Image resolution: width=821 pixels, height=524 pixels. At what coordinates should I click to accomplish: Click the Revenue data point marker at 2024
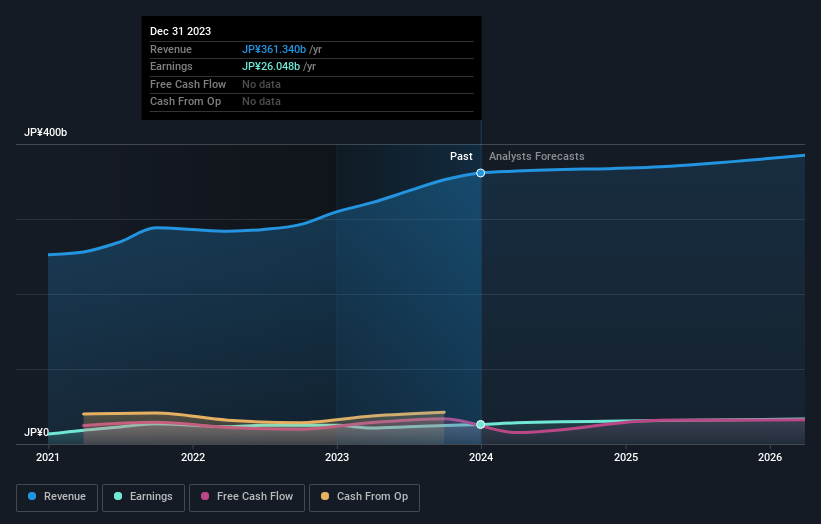[x=480, y=173]
